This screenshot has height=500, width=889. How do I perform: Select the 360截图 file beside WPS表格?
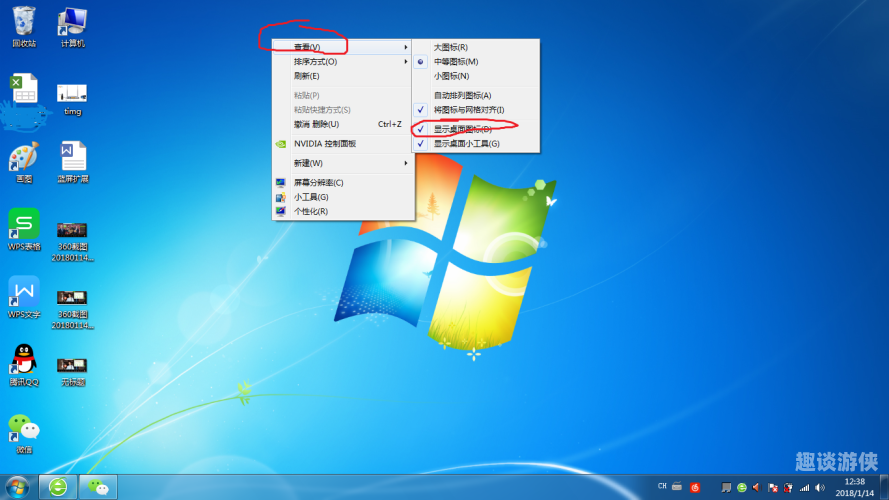[x=73, y=241]
